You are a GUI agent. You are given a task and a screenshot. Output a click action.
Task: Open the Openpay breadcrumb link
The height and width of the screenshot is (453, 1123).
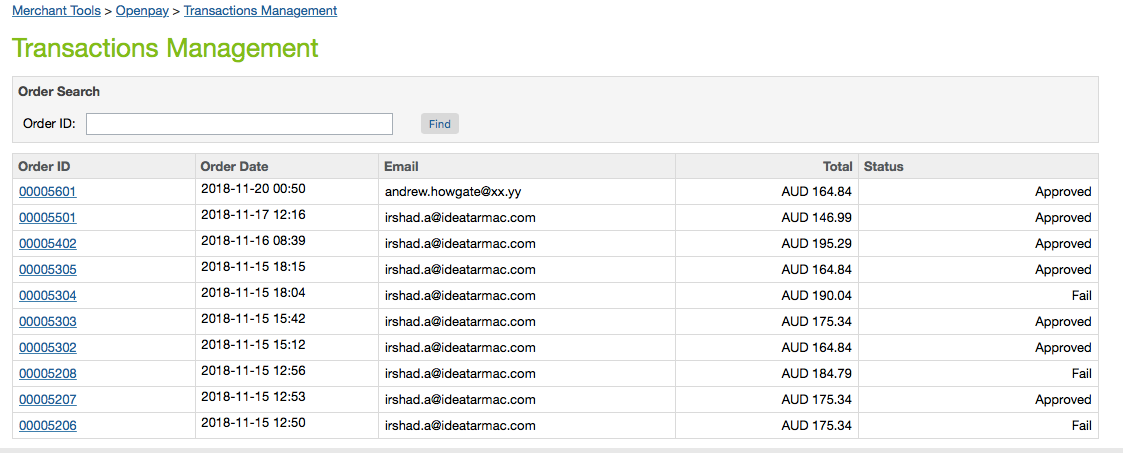tap(143, 11)
